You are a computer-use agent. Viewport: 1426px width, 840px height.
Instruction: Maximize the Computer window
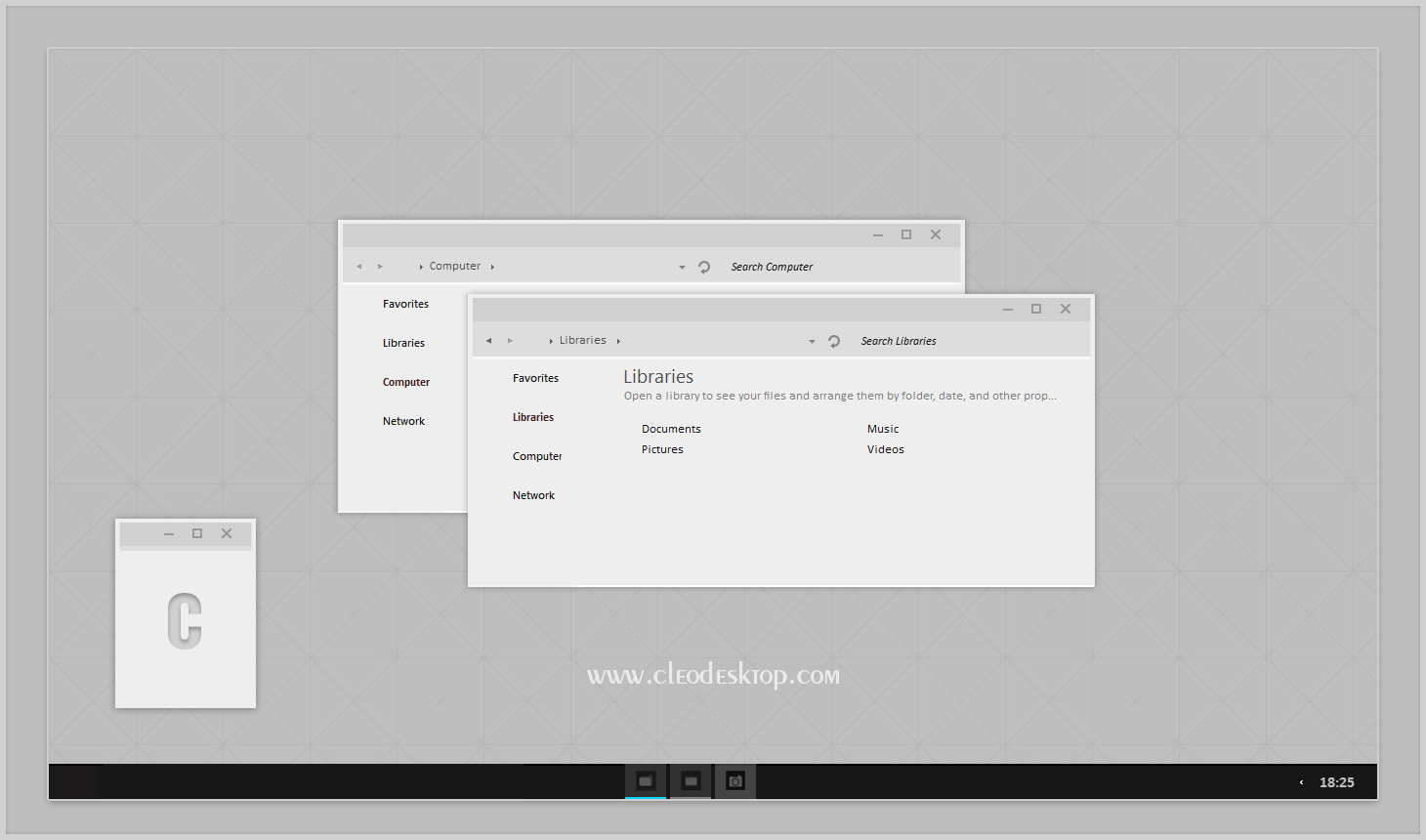(906, 234)
